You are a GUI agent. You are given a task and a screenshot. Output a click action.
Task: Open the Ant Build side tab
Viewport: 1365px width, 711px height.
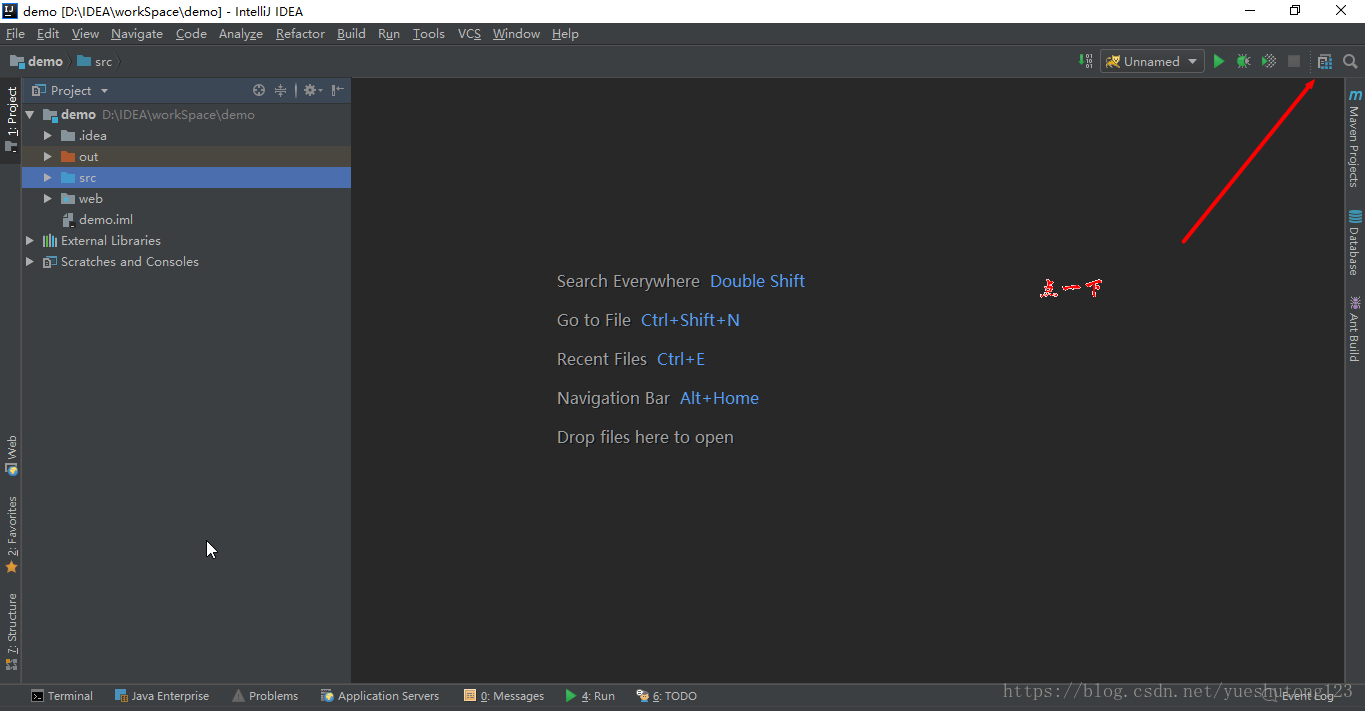coord(1355,328)
